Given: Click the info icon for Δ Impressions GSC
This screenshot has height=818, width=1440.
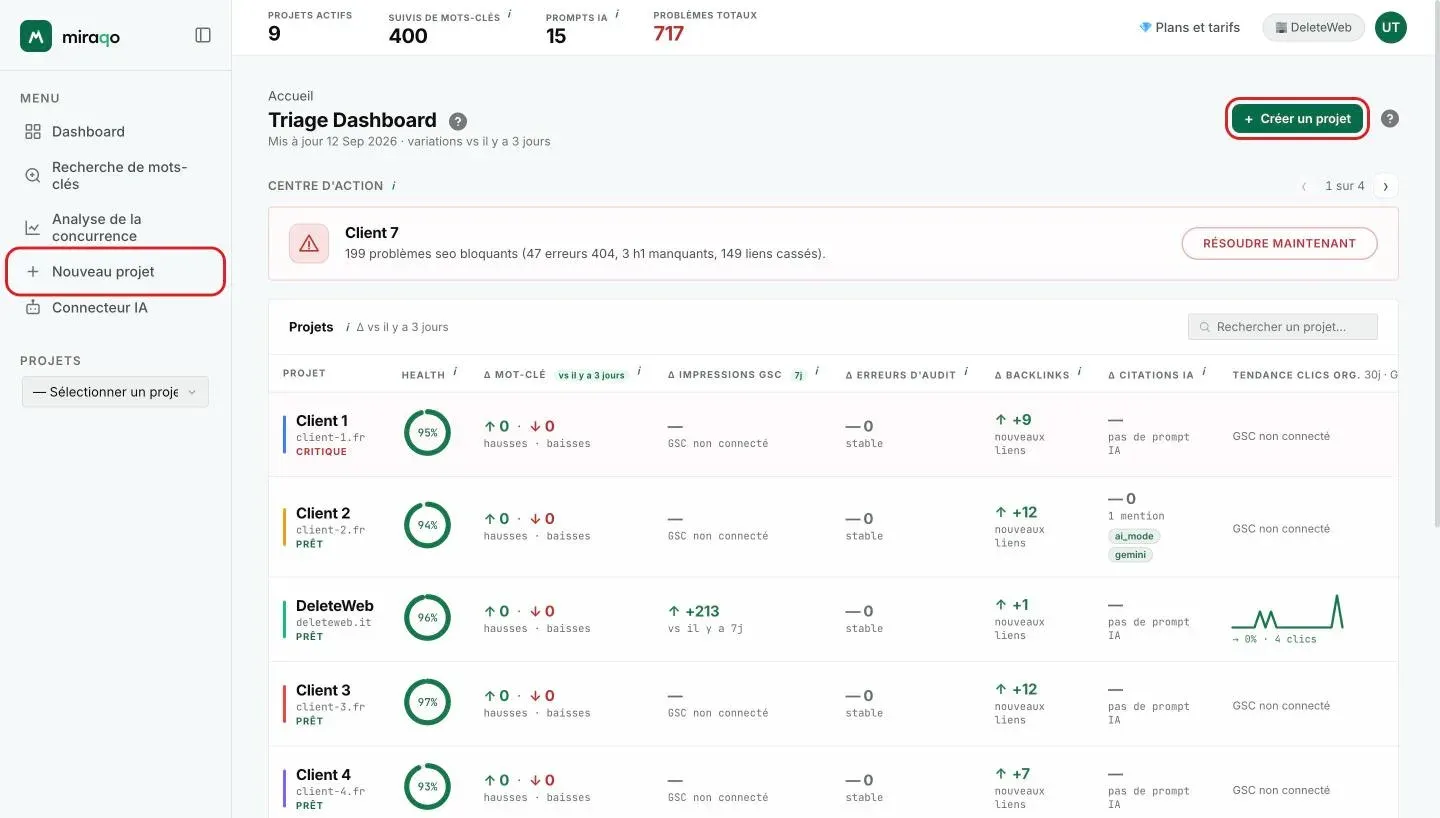Looking at the screenshot, I should coord(817,371).
